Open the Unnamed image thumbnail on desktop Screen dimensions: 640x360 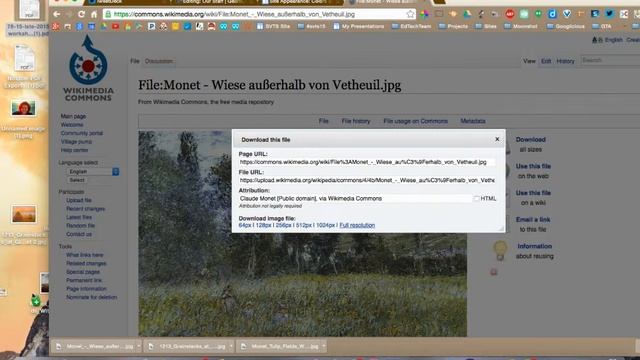[23, 108]
